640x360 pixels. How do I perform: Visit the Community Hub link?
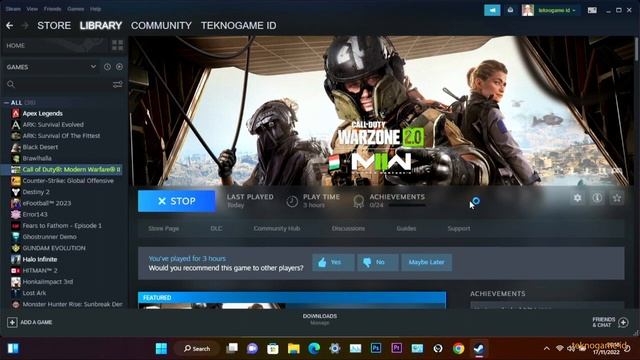point(277,229)
